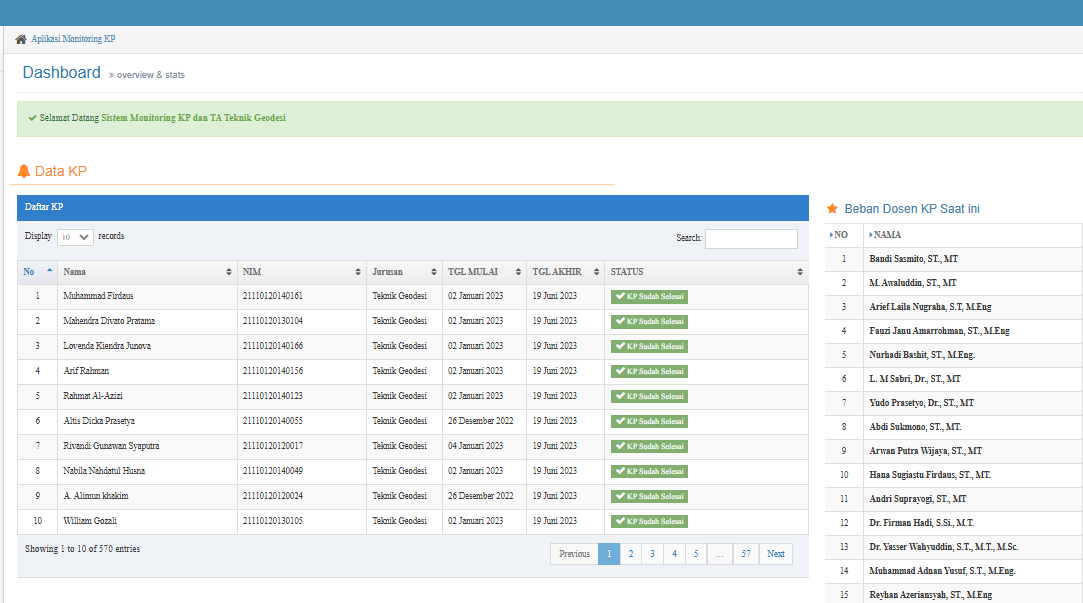
Task: Click KP Sudah Selesai badge for Altis Dicka Prasetya
Action: (x=649, y=421)
